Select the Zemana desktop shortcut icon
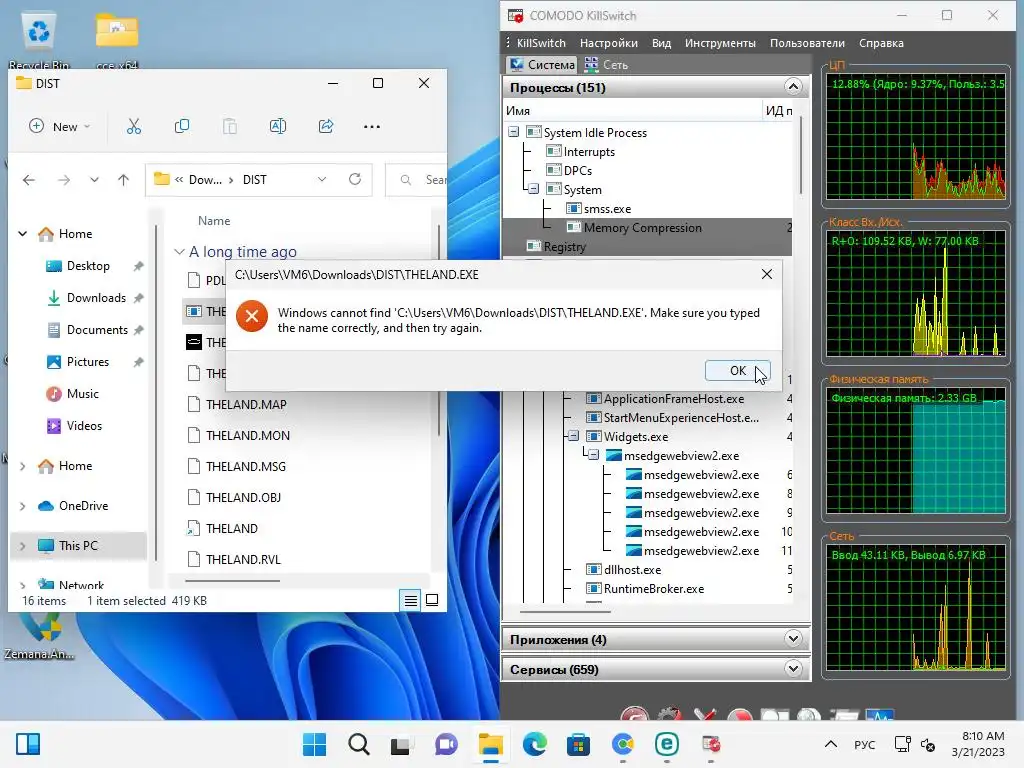 pyautogui.click(x=39, y=637)
